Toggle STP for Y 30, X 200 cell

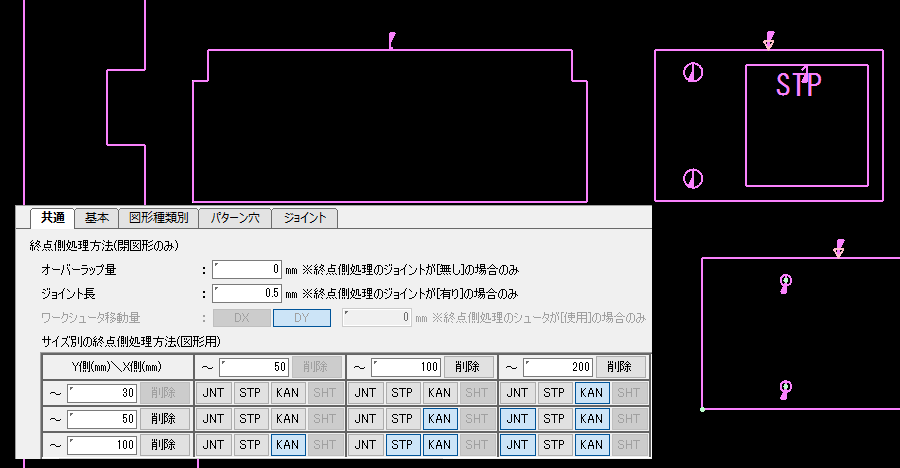pos(554,393)
